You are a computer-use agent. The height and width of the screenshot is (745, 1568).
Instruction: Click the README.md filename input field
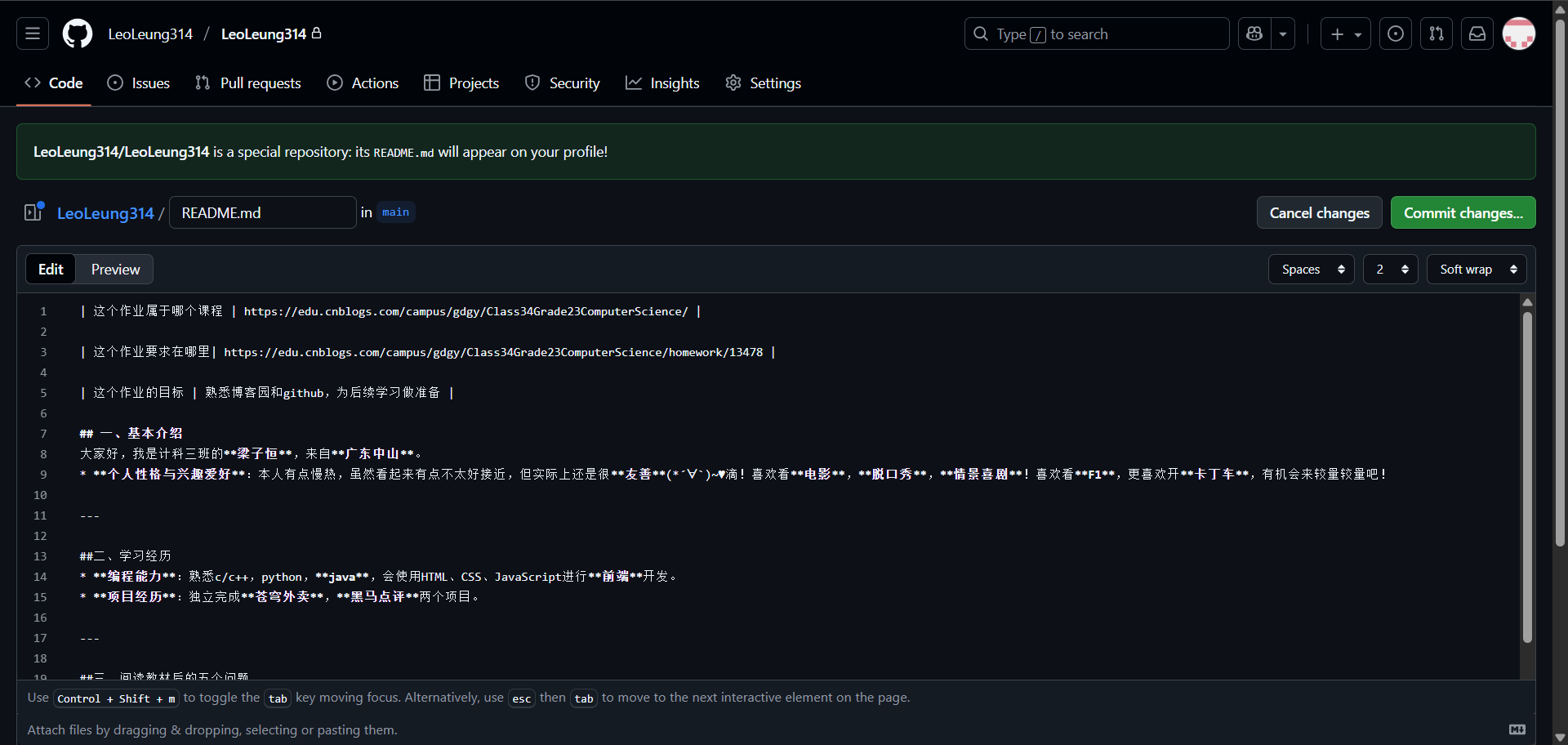pos(262,213)
